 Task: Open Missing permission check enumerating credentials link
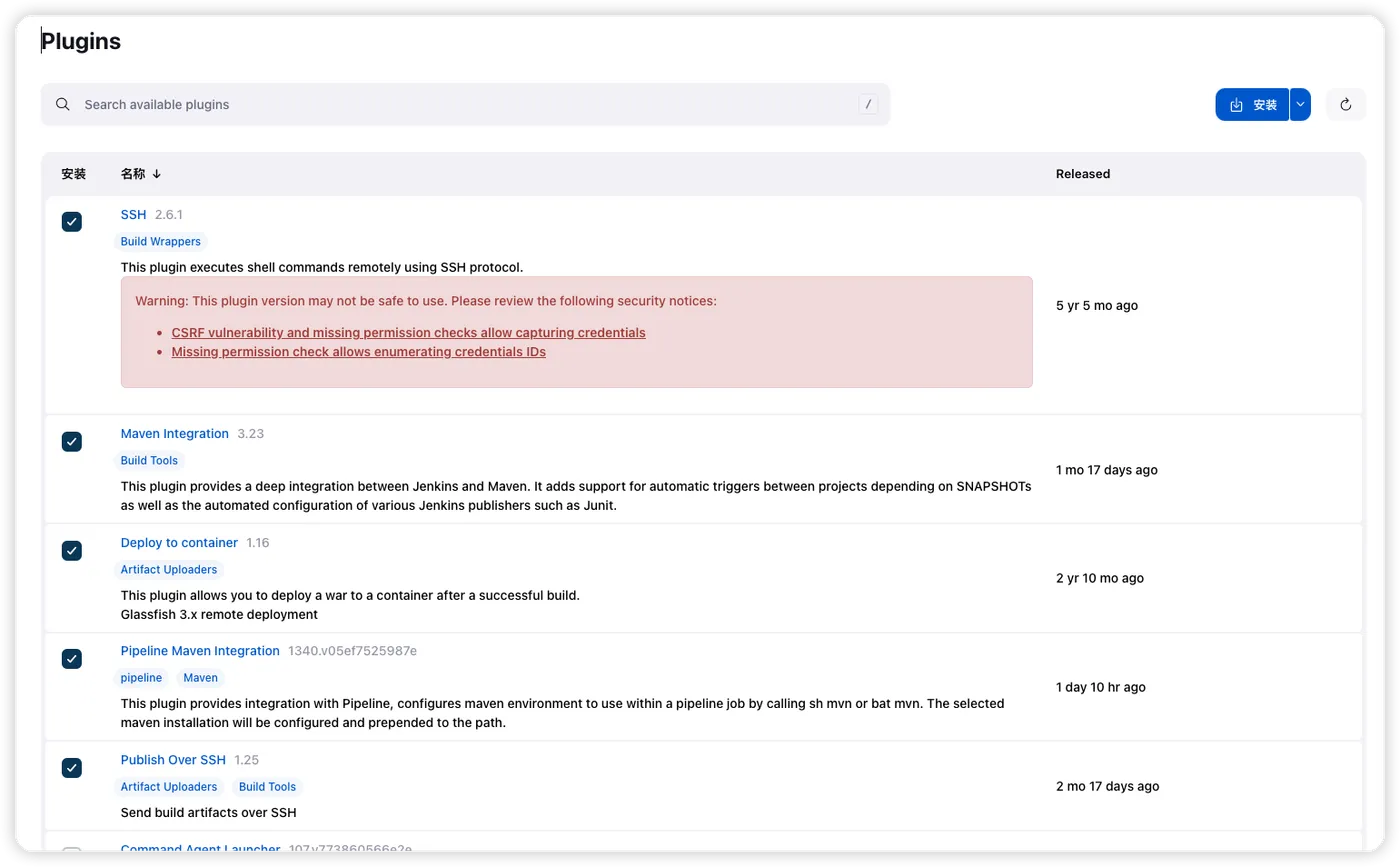coord(358,351)
